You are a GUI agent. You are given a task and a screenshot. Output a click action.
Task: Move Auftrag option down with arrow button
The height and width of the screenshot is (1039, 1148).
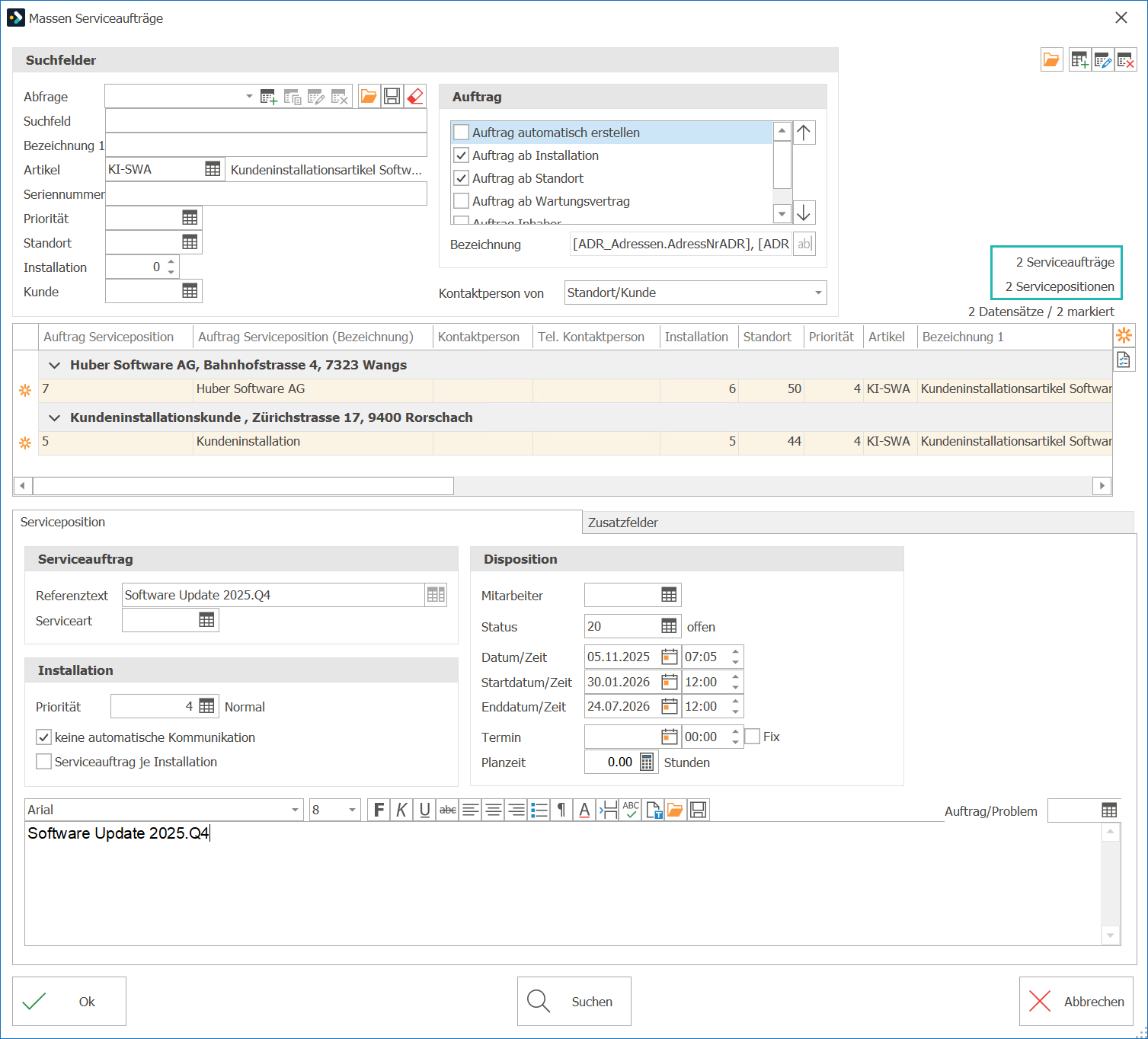click(804, 213)
